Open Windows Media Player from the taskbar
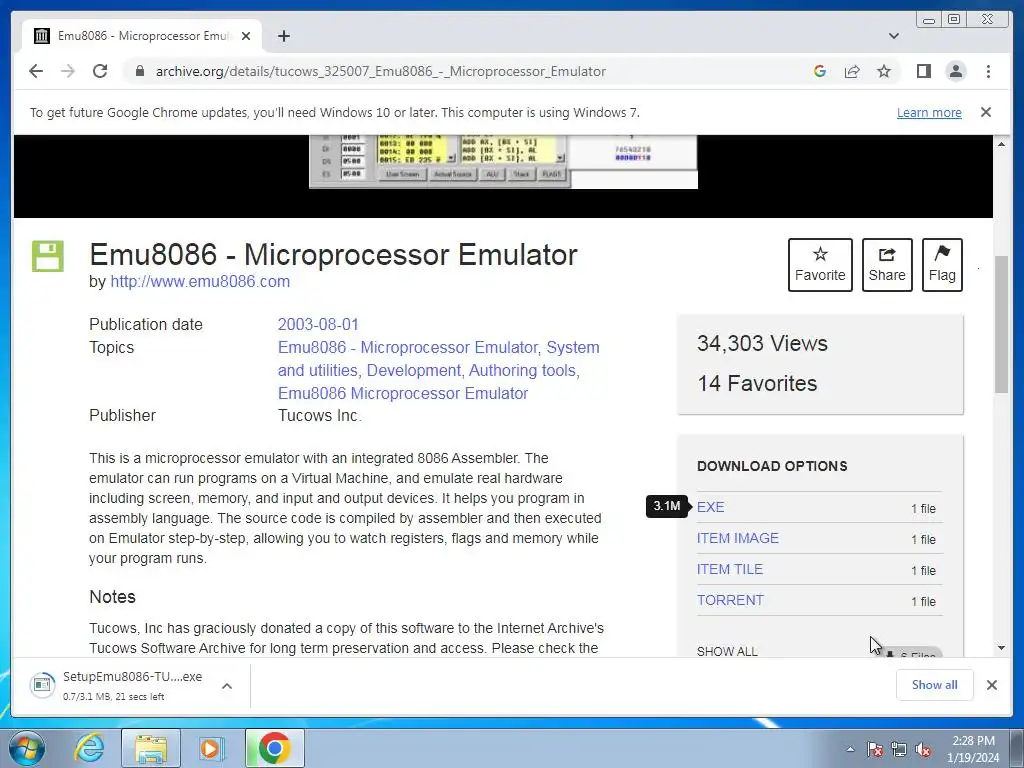The width and height of the screenshot is (1024, 768). [212, 748]
